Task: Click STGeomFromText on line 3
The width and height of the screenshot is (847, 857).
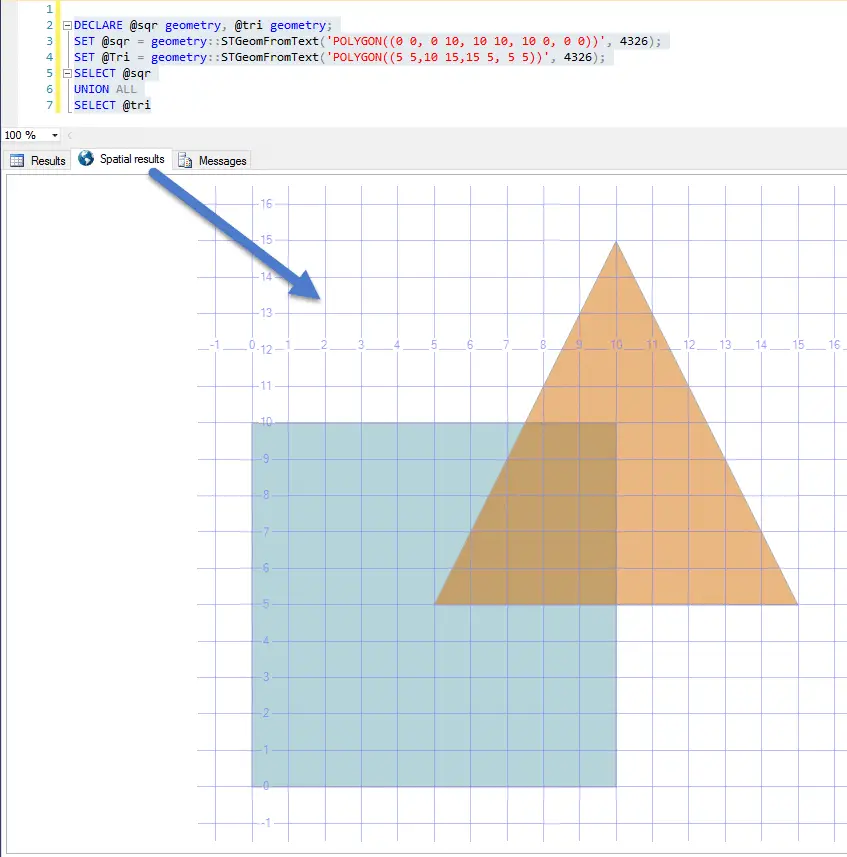Action: pos(269,41)
